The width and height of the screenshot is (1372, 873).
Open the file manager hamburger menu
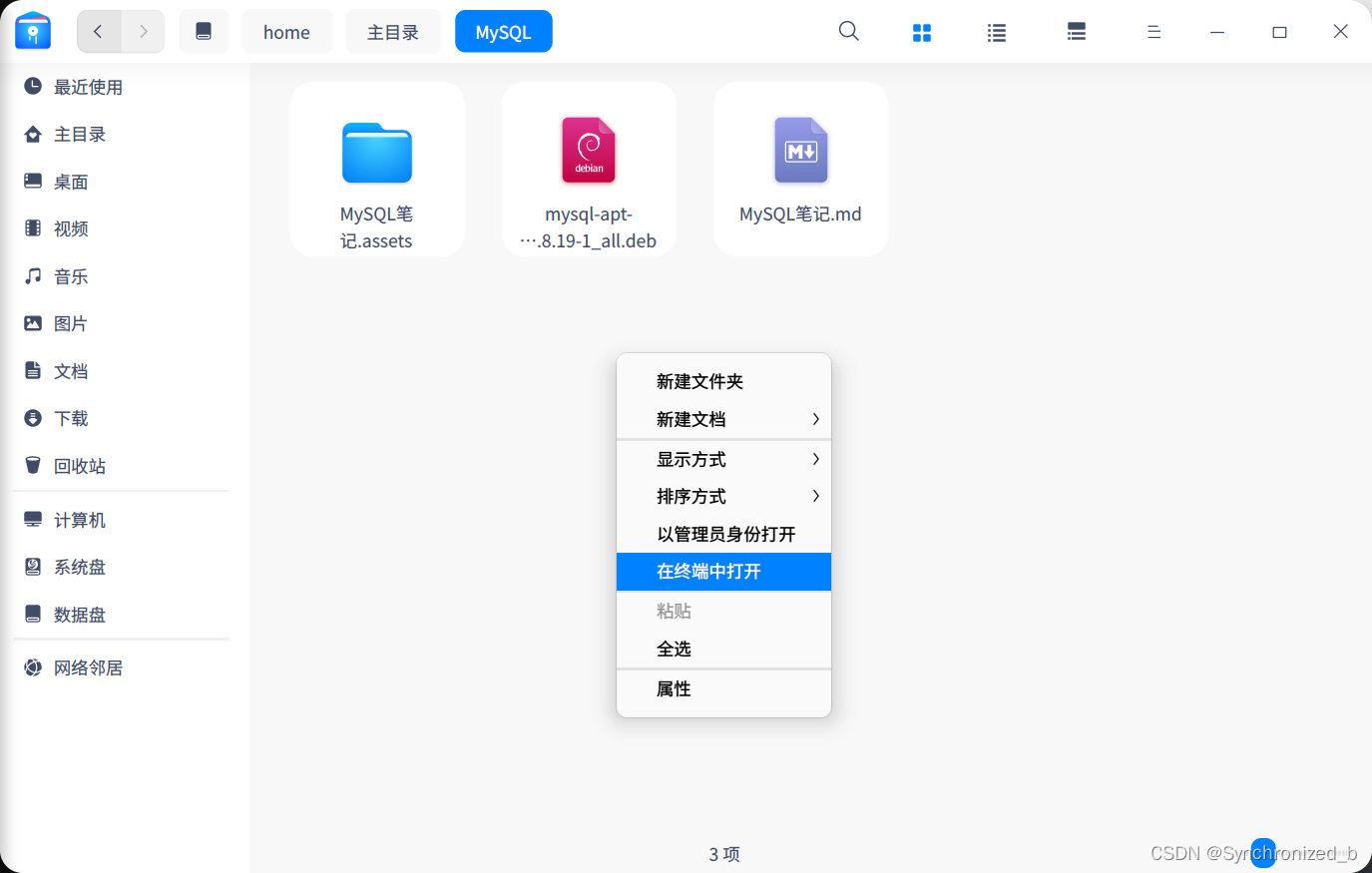(1153, 31)
